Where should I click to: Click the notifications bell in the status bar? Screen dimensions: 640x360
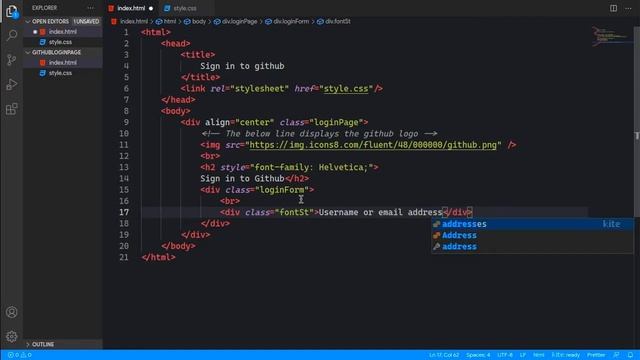click(x=631, y=355)
